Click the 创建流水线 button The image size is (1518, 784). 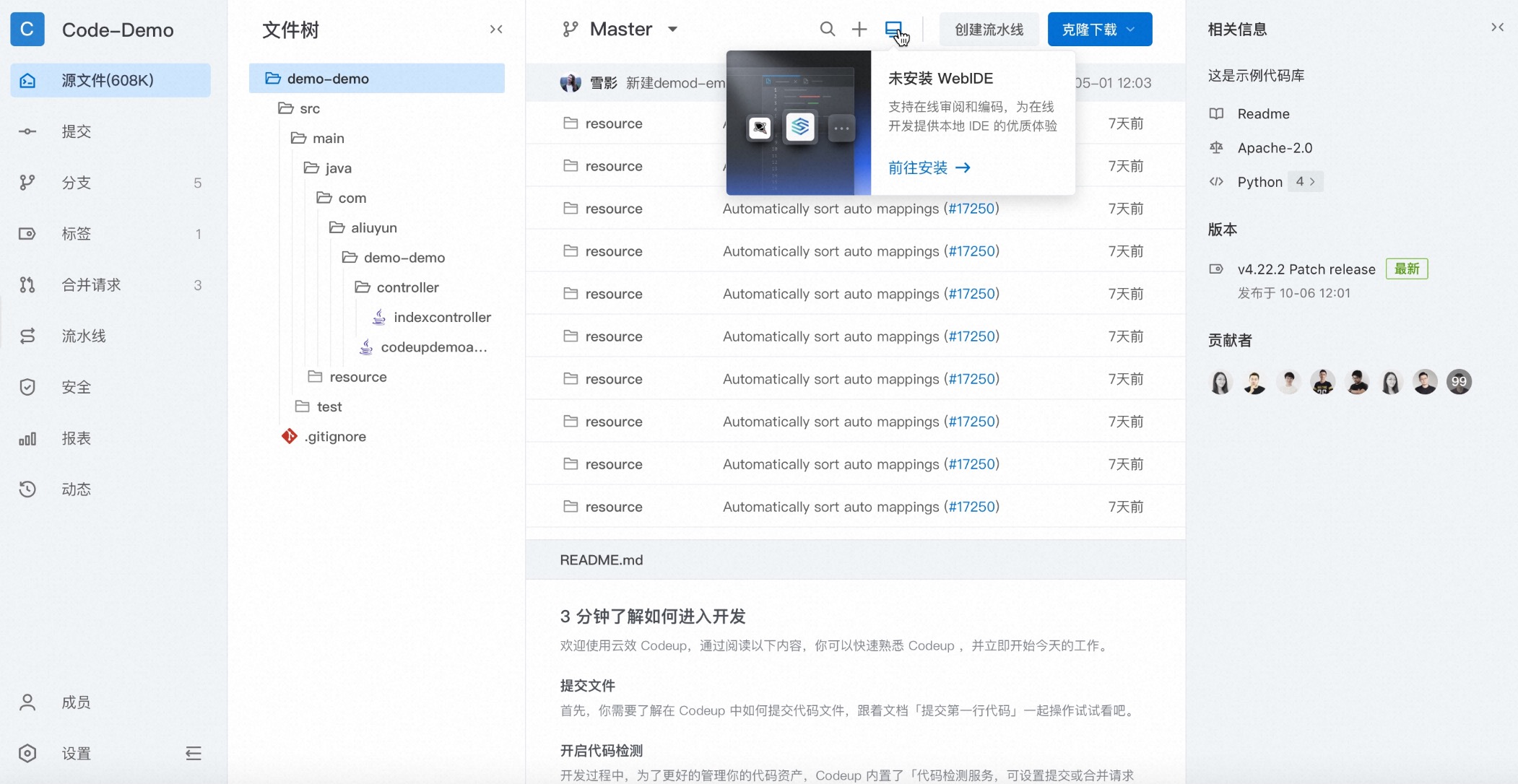click(x=989, y=30)
